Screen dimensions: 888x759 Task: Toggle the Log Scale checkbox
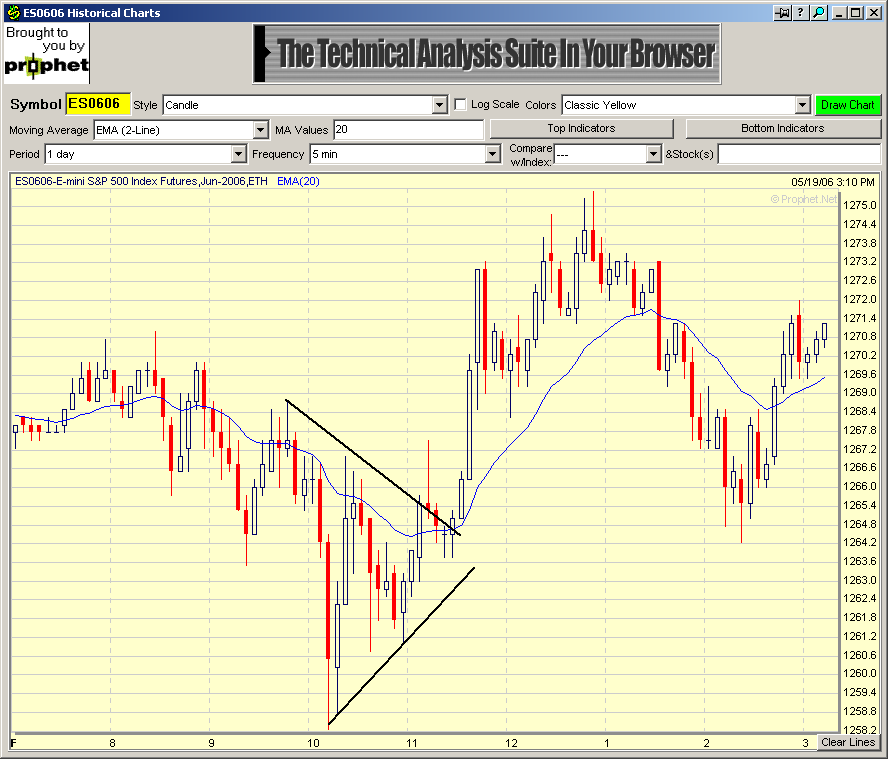(x=460, y=104)
